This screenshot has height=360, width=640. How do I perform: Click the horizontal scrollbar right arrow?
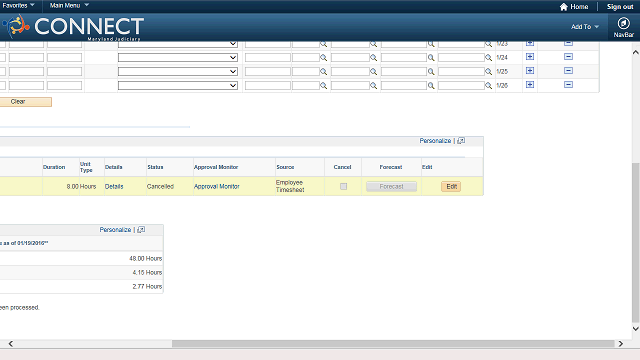pos(620,344)
